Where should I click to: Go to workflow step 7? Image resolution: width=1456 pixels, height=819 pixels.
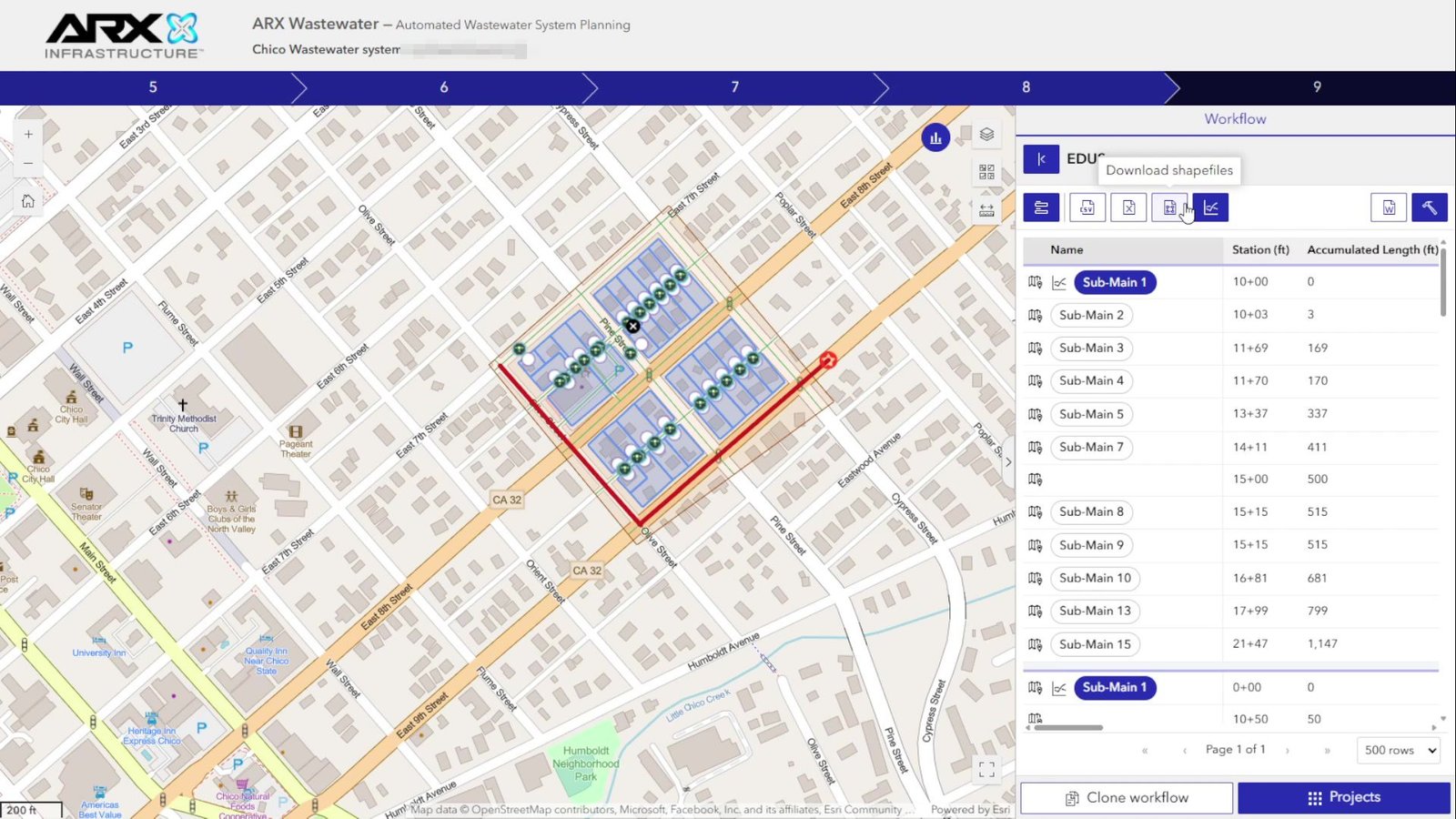[735, 87]
